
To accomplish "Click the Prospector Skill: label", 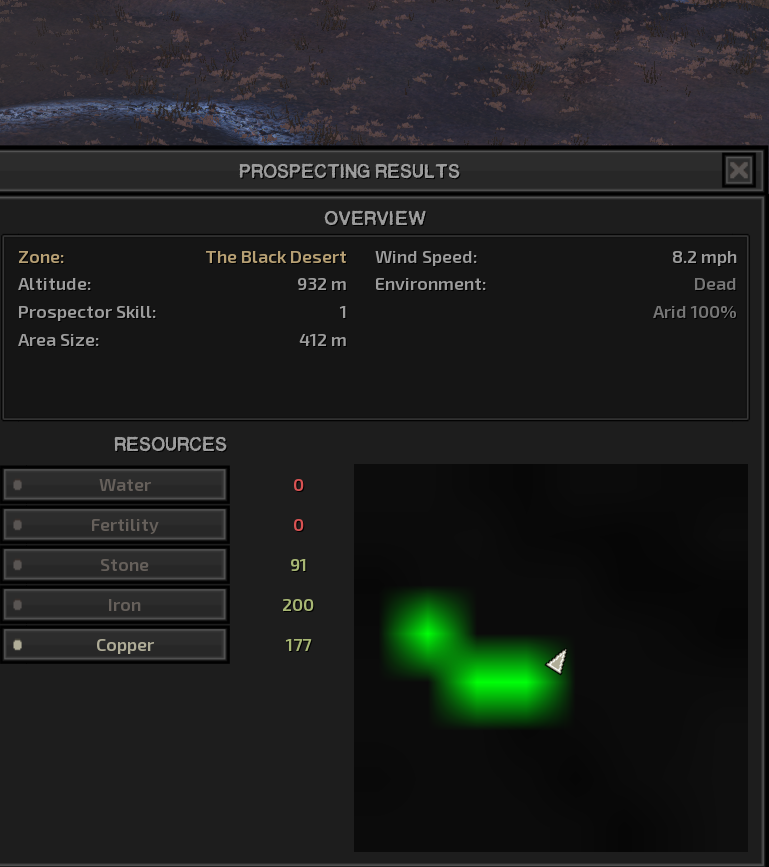I will pyautogui.click(x=87, y=312).
